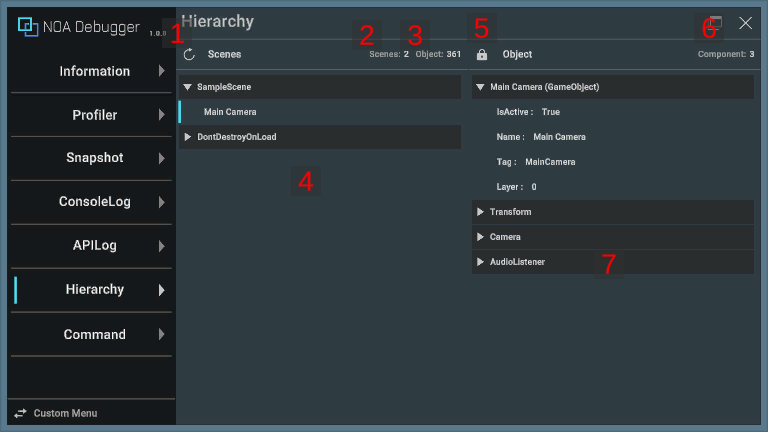Click the Custom Menu label

[65, 413]
